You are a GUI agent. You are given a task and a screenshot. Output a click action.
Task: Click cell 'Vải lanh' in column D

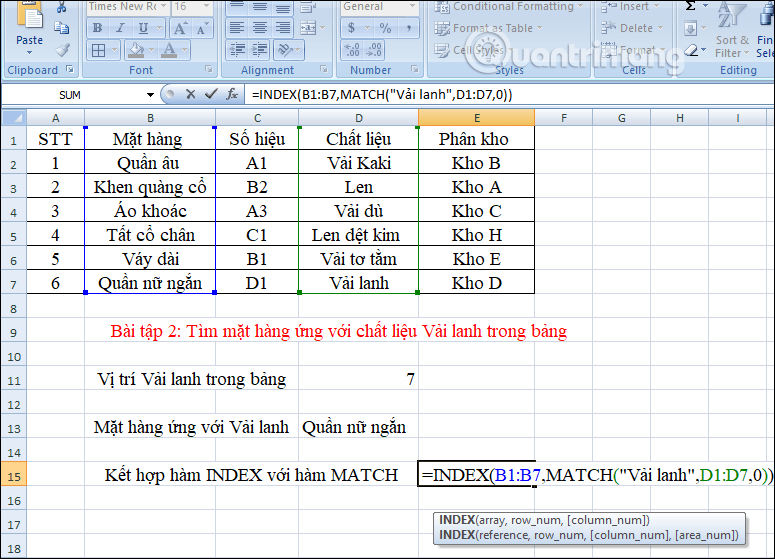pos(358,283)
